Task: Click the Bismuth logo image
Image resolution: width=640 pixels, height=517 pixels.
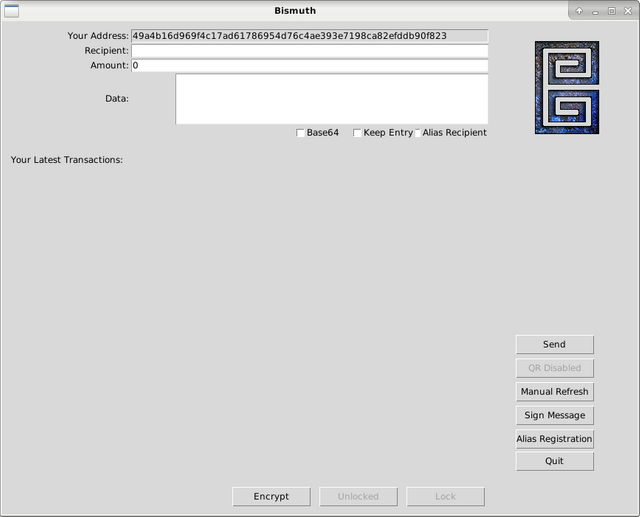Action: (567, 87)
